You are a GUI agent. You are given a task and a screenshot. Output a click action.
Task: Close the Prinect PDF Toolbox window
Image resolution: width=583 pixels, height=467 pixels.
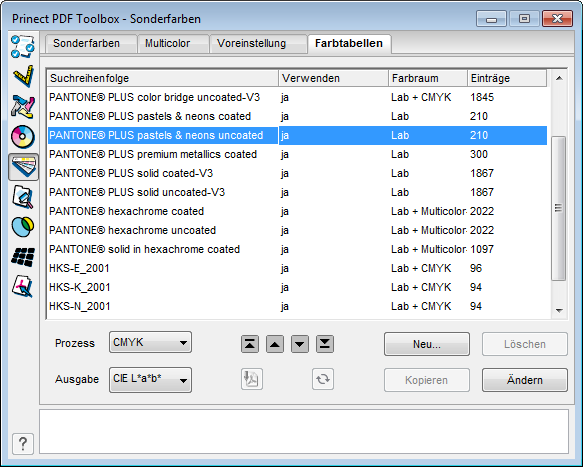(557, 19)
